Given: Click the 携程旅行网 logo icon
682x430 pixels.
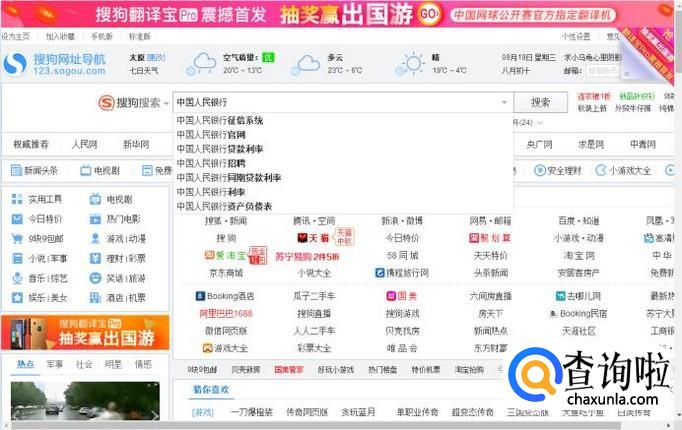Looking at the screenshot, I should 380,273.
